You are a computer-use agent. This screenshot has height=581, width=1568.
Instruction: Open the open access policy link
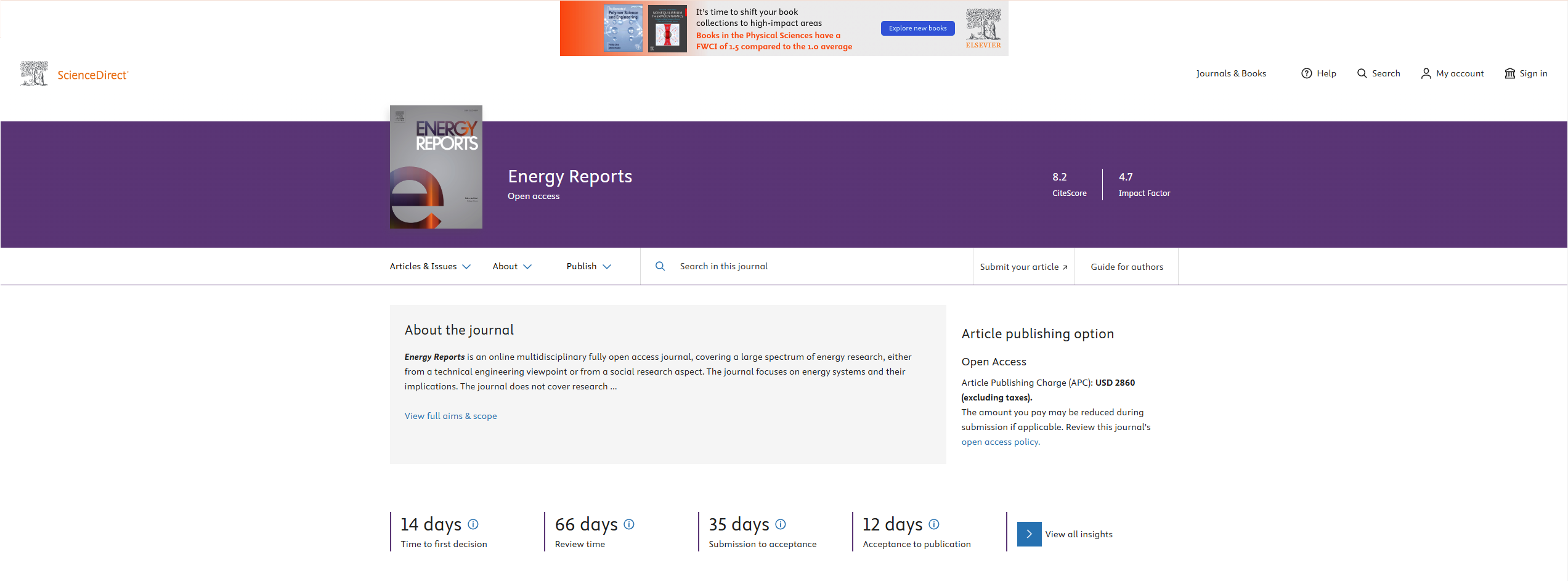pos(1001,442)
